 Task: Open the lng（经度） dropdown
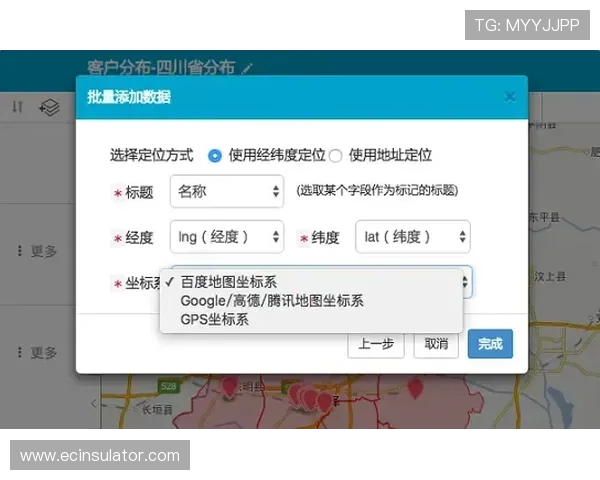pos(227,237)
